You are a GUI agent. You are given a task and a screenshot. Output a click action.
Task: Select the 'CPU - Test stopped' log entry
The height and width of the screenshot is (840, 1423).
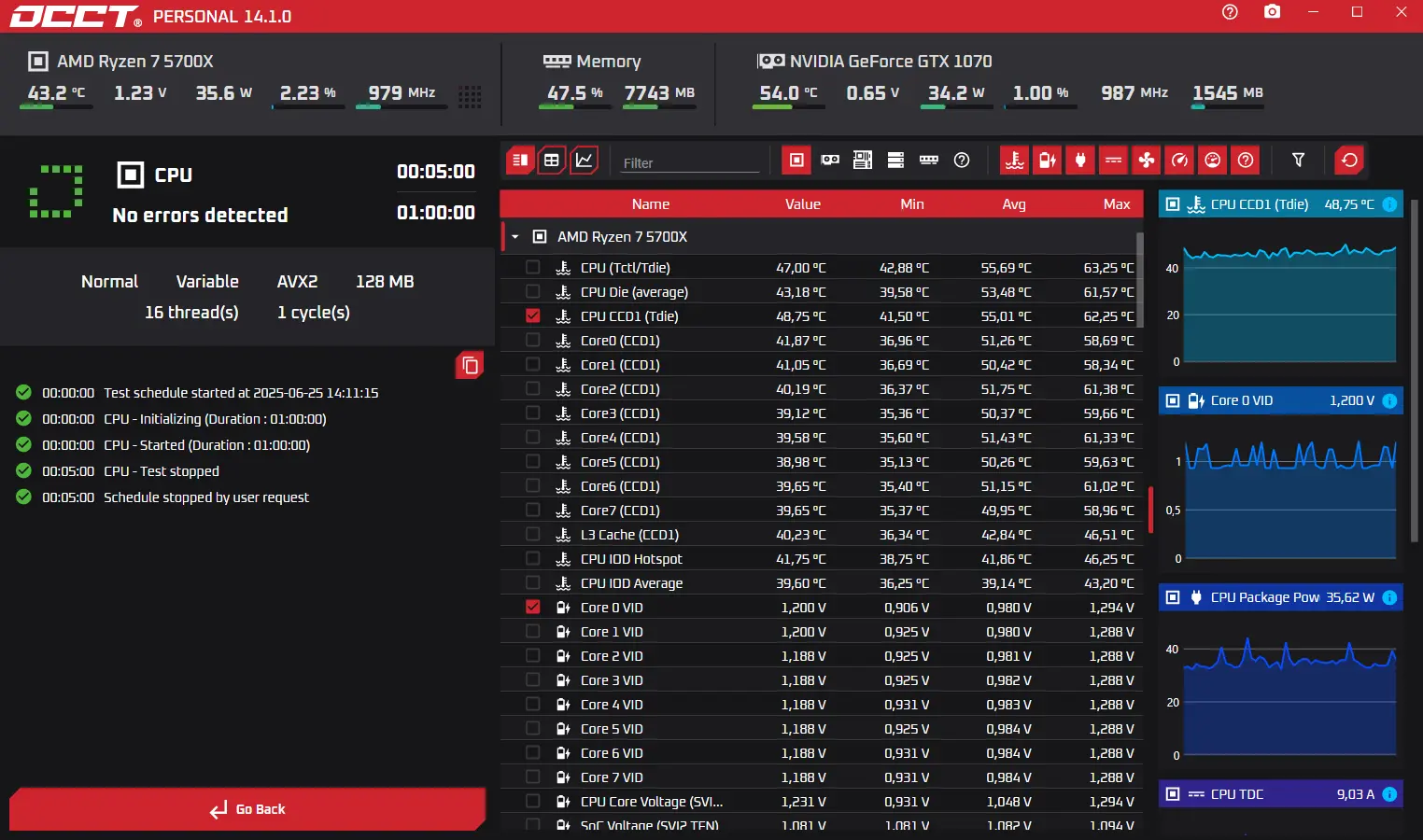162,471
